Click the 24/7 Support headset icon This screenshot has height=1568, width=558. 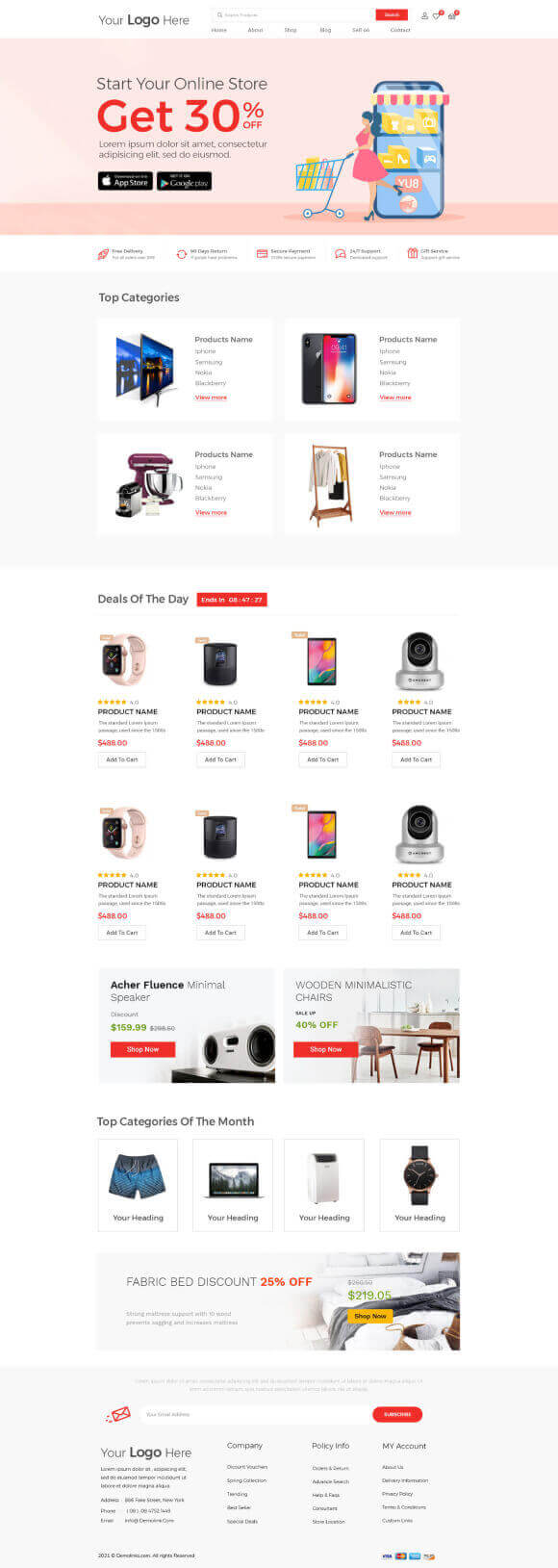pos(340,254)
